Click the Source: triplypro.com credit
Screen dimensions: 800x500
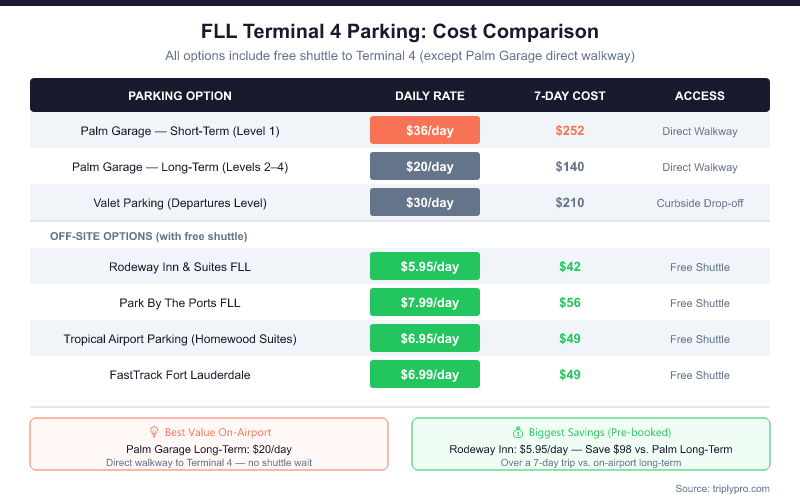pos(721,487)
